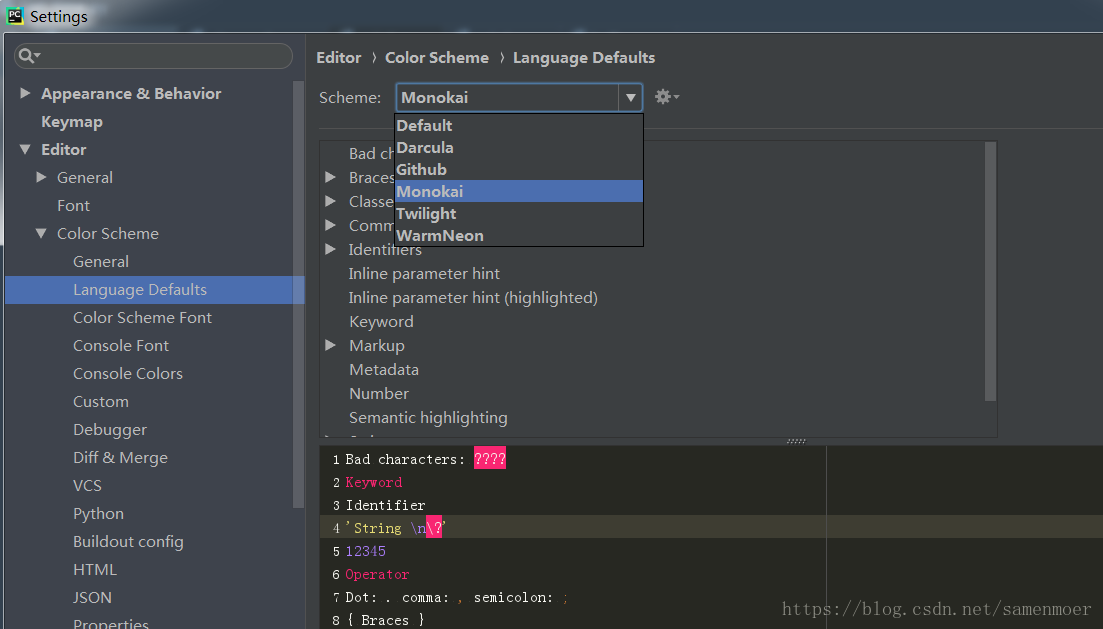Expand the Braces group arrow
This screenshot has width=1103, height=629.
click(331, 177)
